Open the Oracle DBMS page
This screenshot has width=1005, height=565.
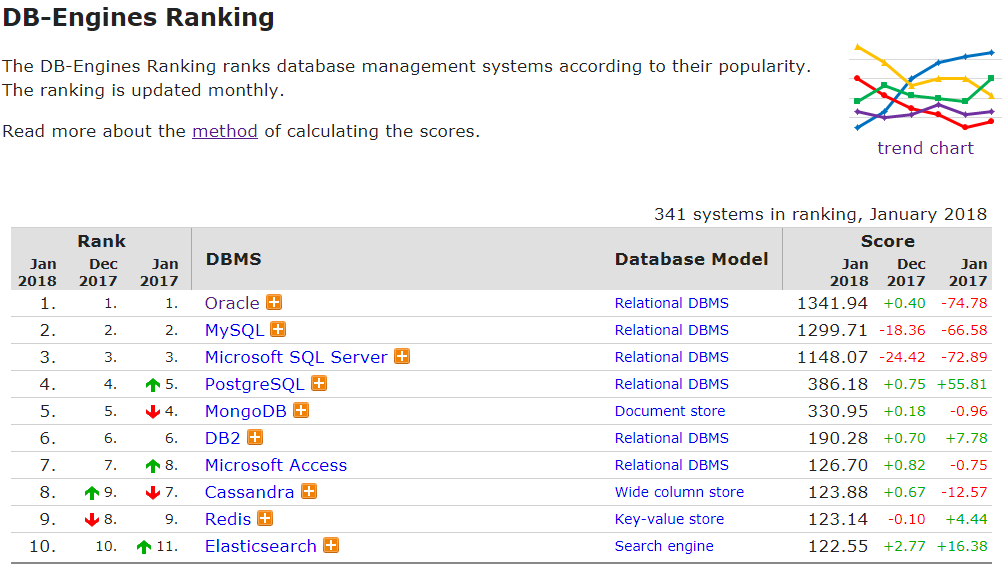click(232, 303)
